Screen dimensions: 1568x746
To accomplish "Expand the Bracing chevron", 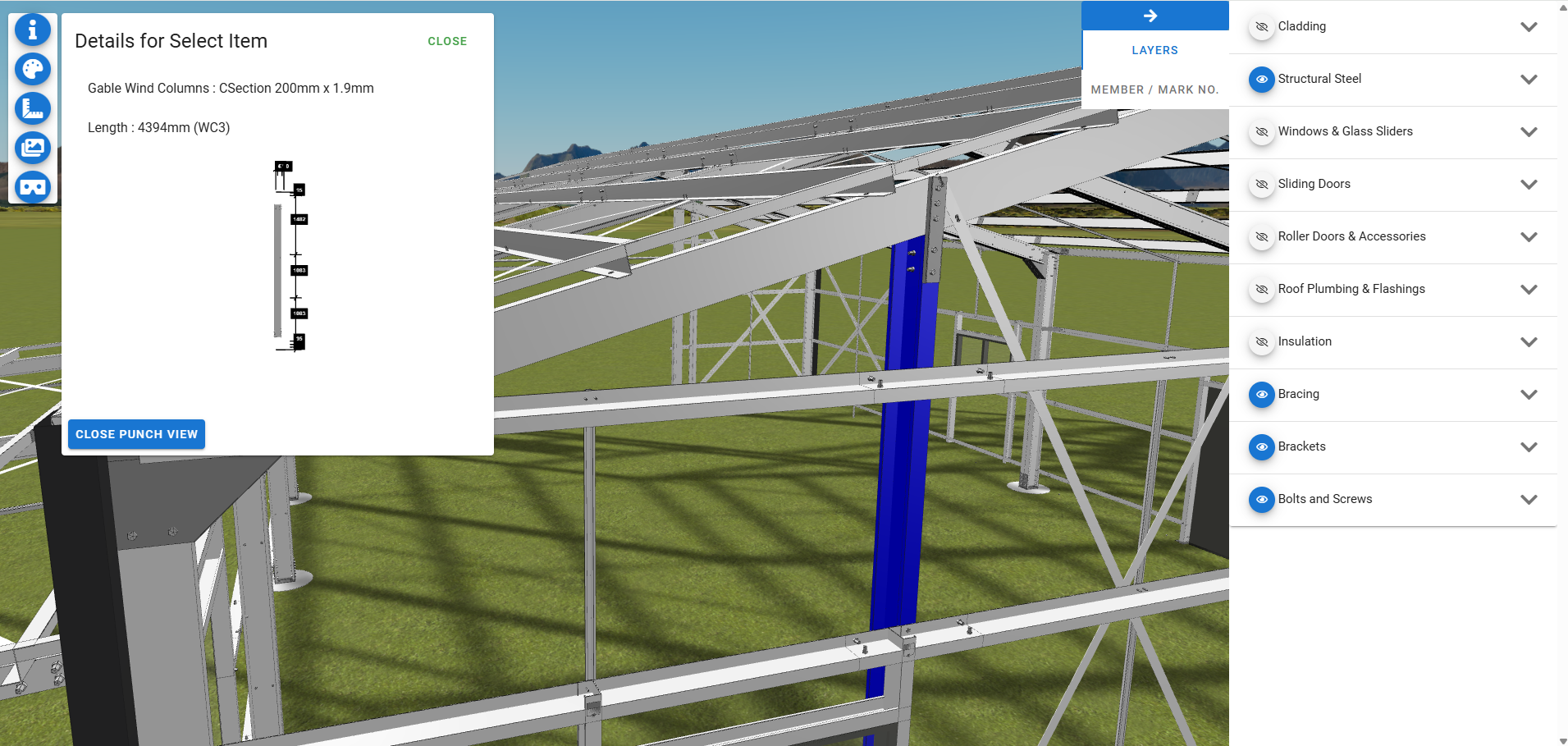I will tap(1529, 395).
